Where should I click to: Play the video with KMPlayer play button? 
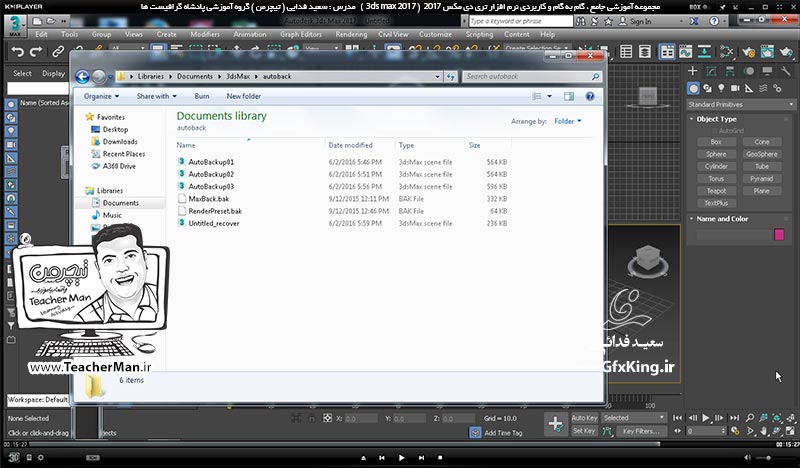402,458
